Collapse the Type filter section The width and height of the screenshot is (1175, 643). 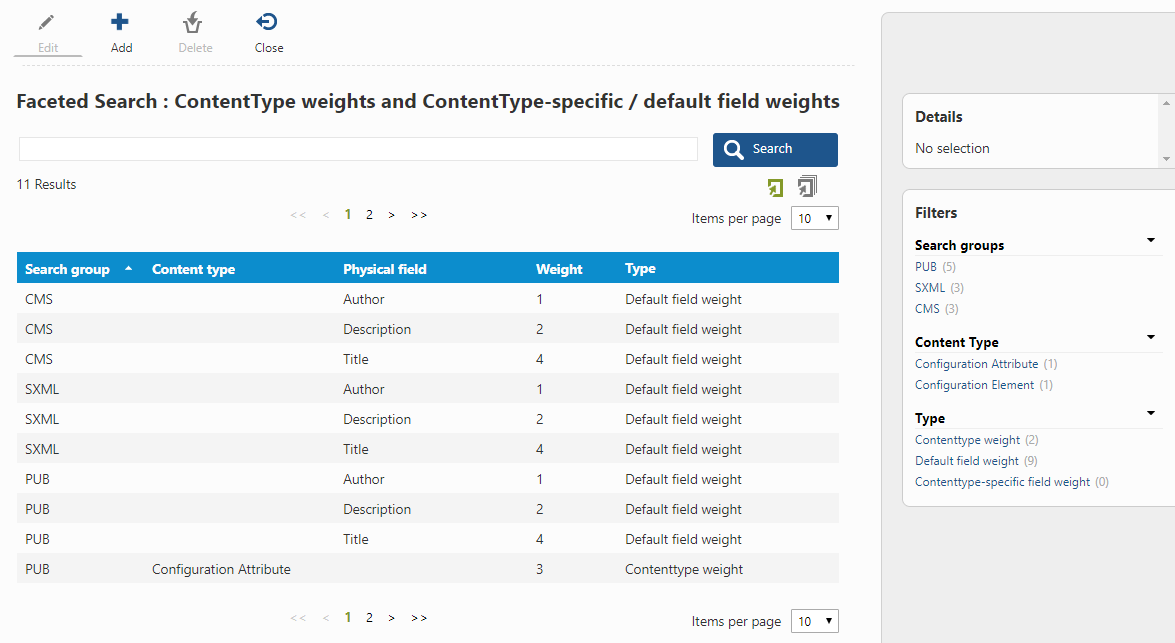[1151, 413]
